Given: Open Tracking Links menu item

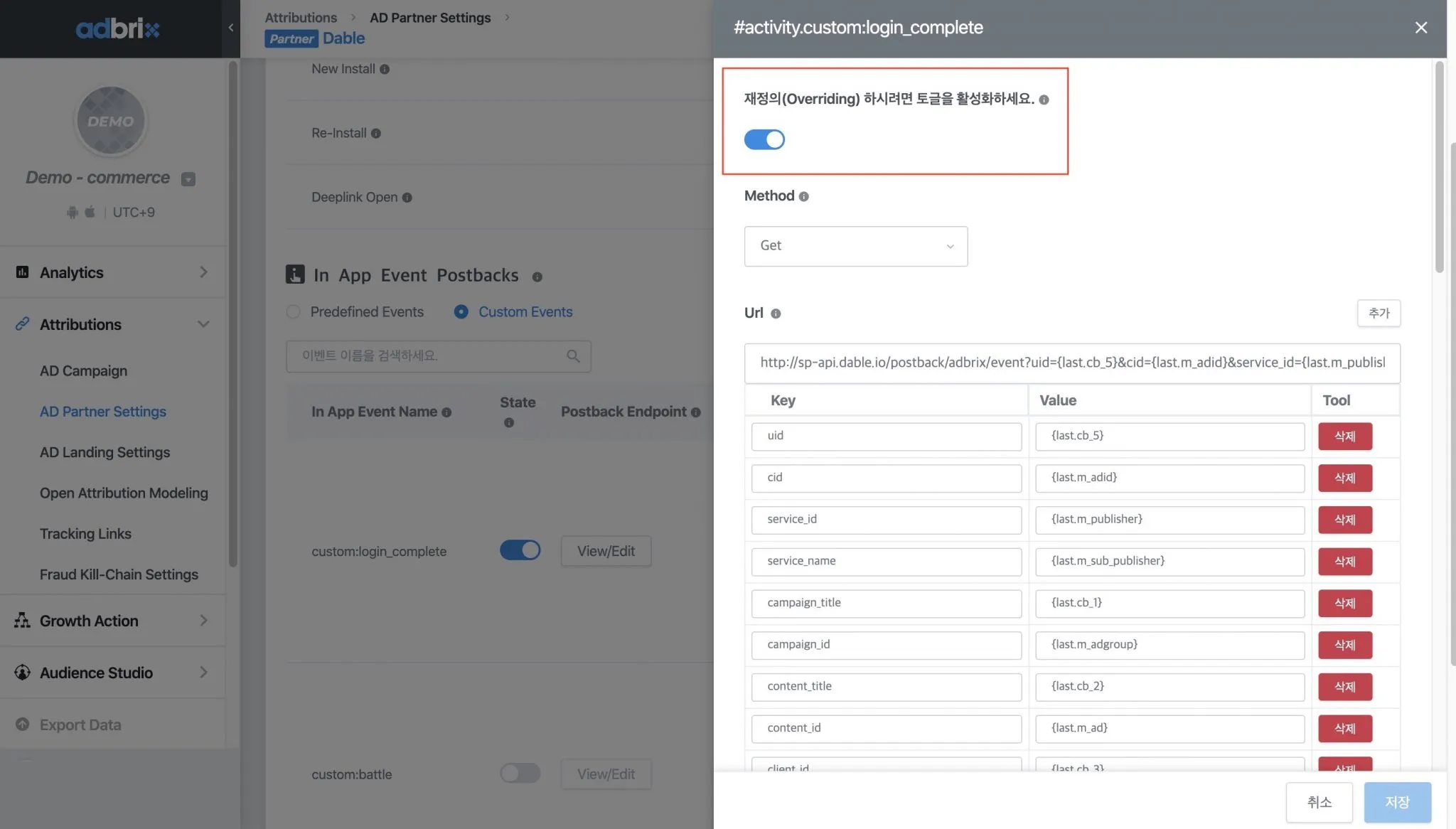Looking at the screenshot, I should [85, 534].
